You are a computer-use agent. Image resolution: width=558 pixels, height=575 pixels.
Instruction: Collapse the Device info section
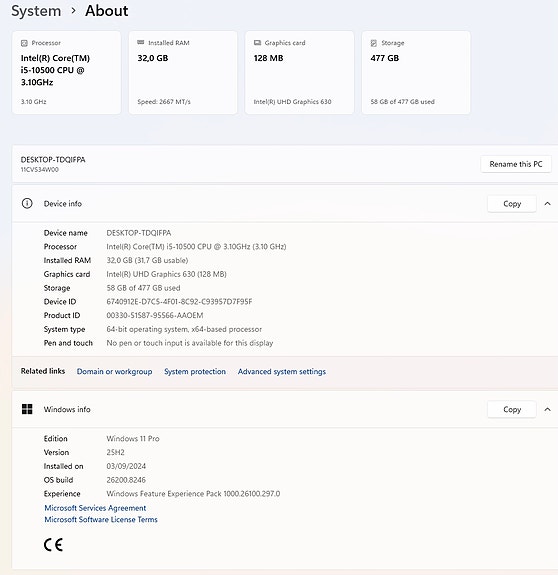(547, 204)
